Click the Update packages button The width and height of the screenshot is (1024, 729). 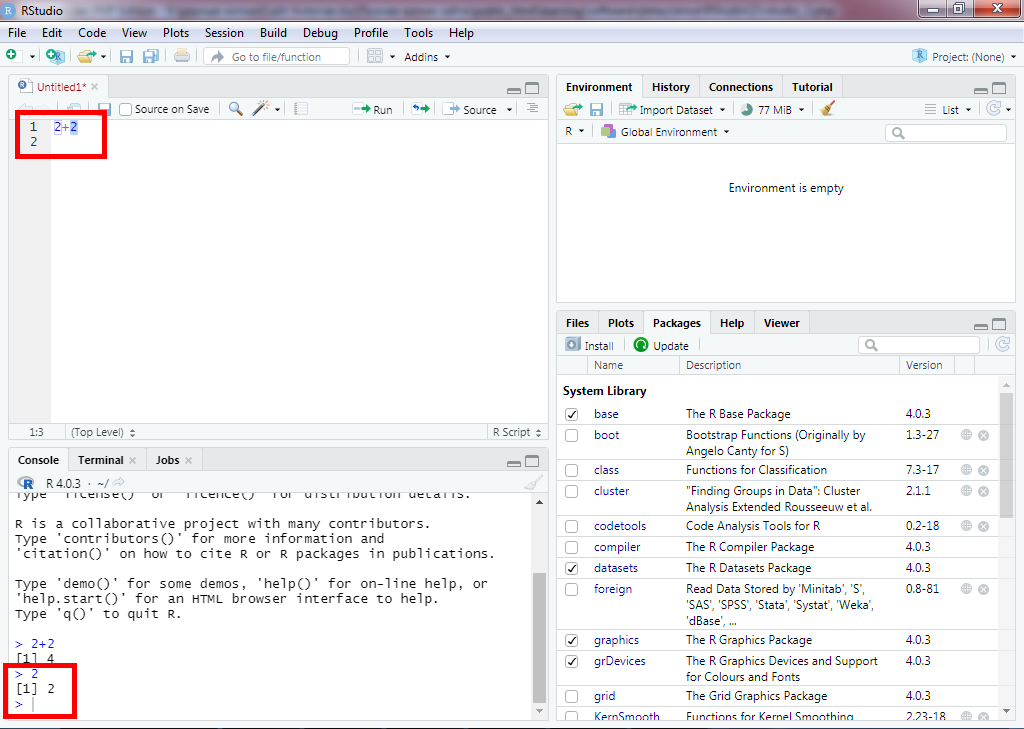pos(661,345)
